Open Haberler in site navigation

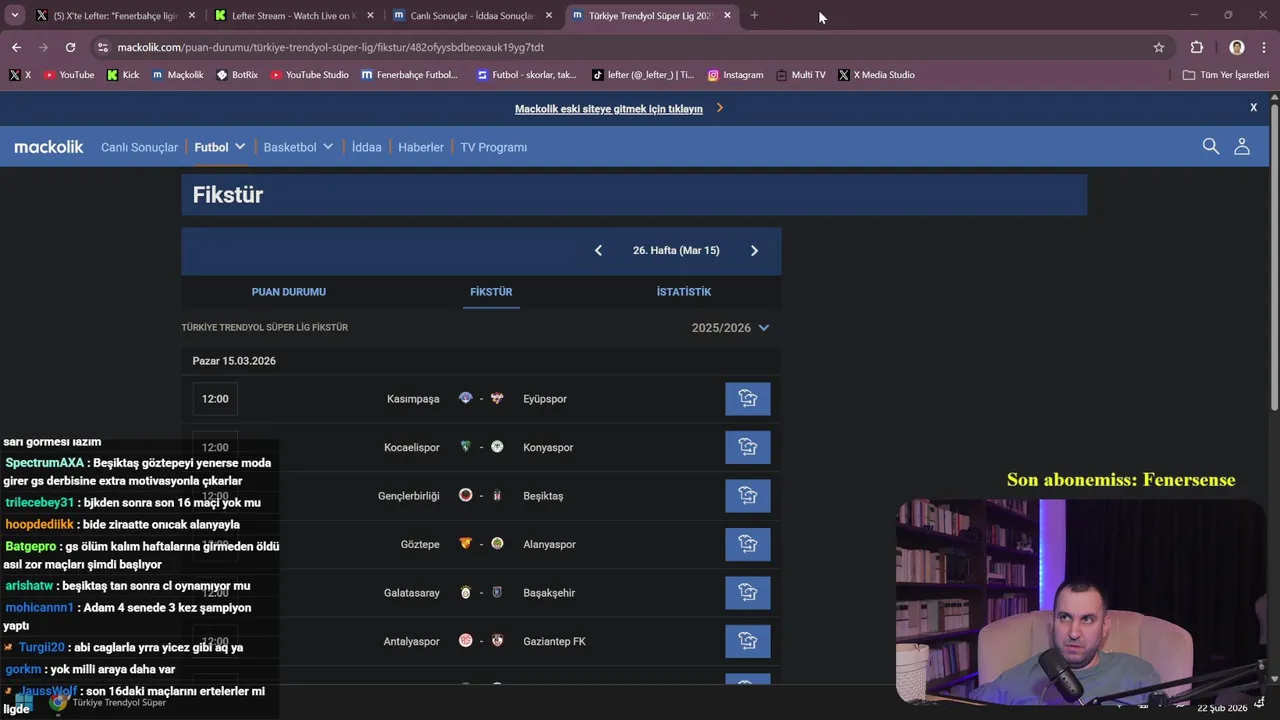[x=421, y=147]
